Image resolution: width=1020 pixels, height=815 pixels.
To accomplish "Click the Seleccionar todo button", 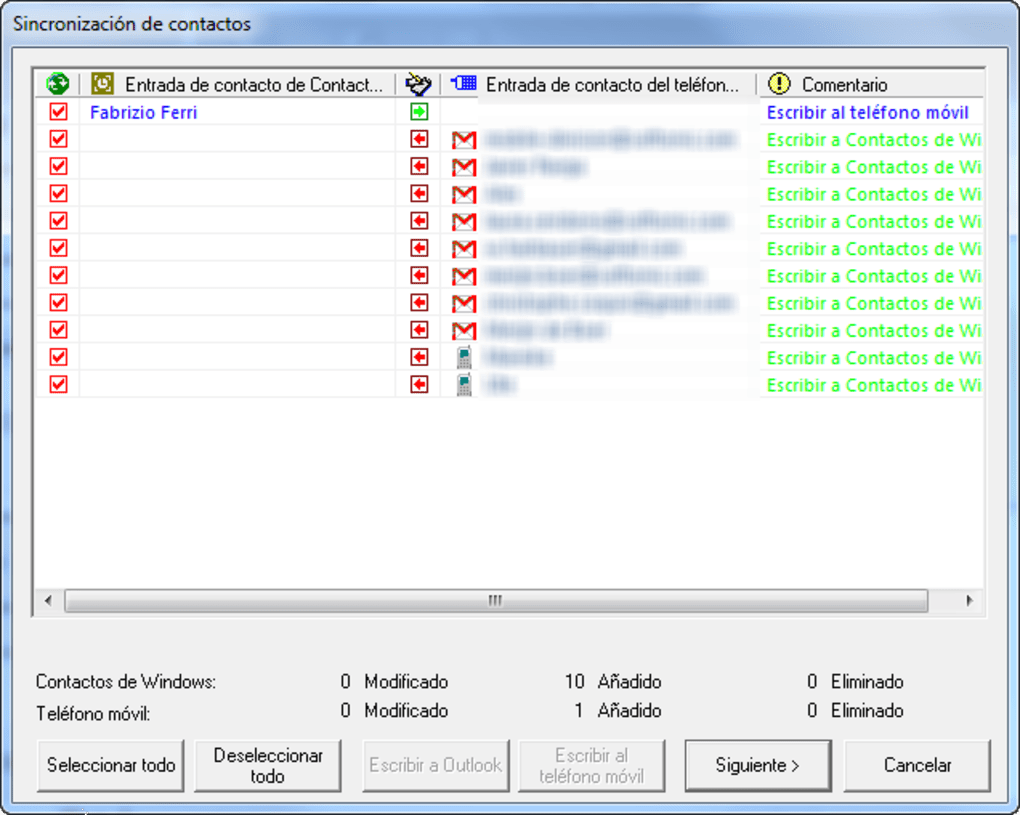I will [110, 765].
